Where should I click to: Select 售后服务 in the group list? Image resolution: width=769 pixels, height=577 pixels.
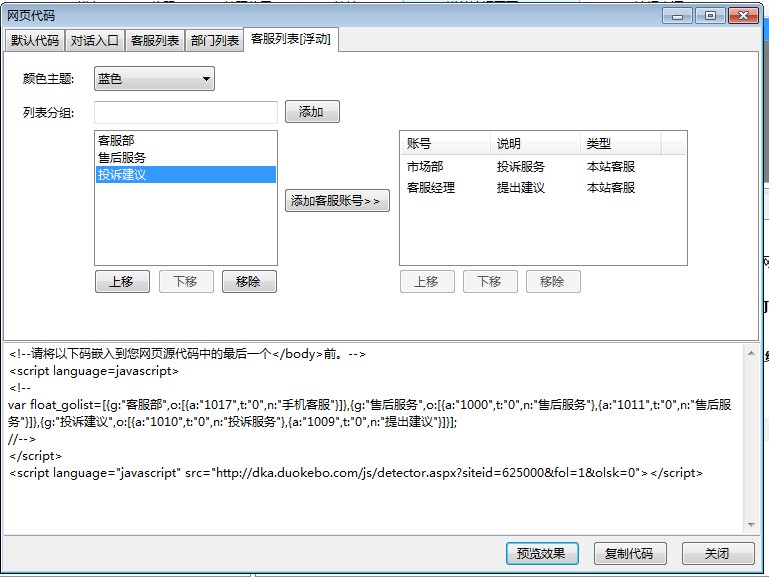tap(122, 158)
